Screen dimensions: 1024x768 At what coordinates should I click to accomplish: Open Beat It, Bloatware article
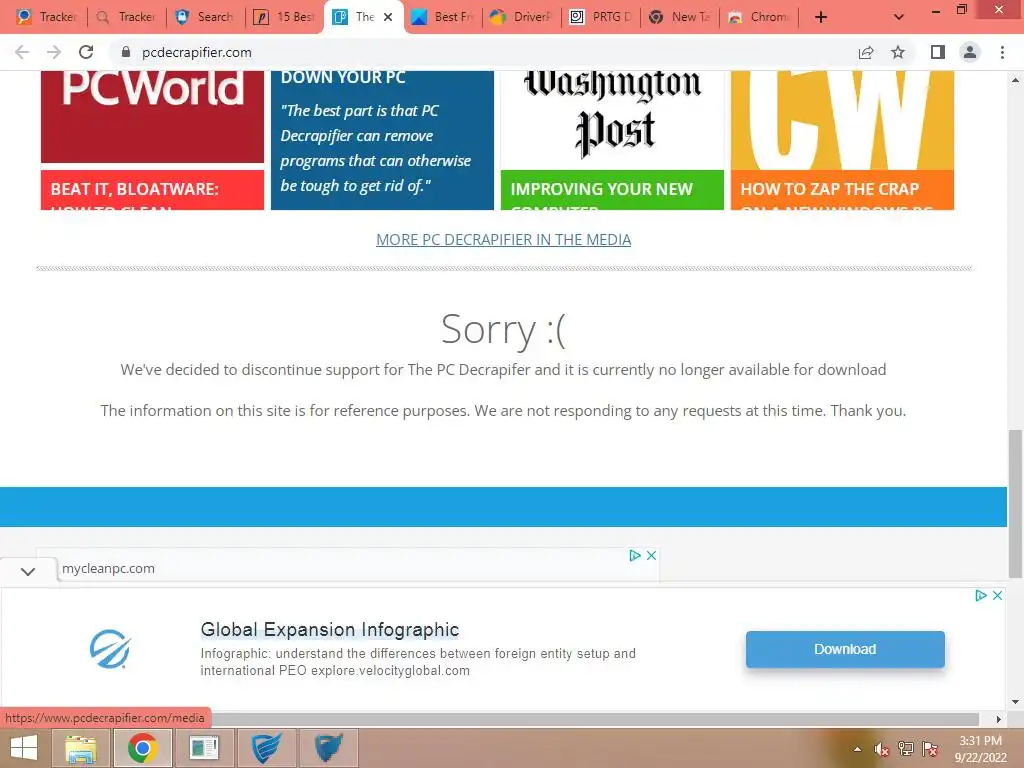pyautogui.click(x=152, y=190)
